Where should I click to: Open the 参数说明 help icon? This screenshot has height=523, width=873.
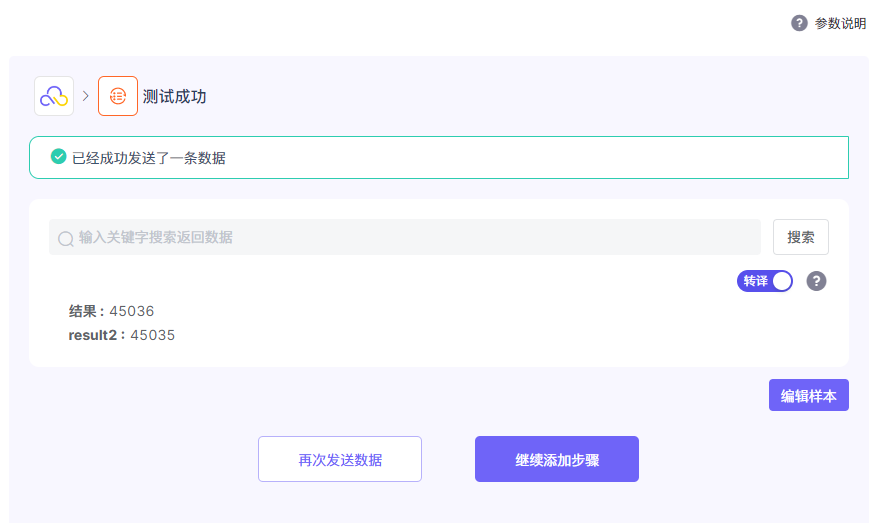coord(799,23)
